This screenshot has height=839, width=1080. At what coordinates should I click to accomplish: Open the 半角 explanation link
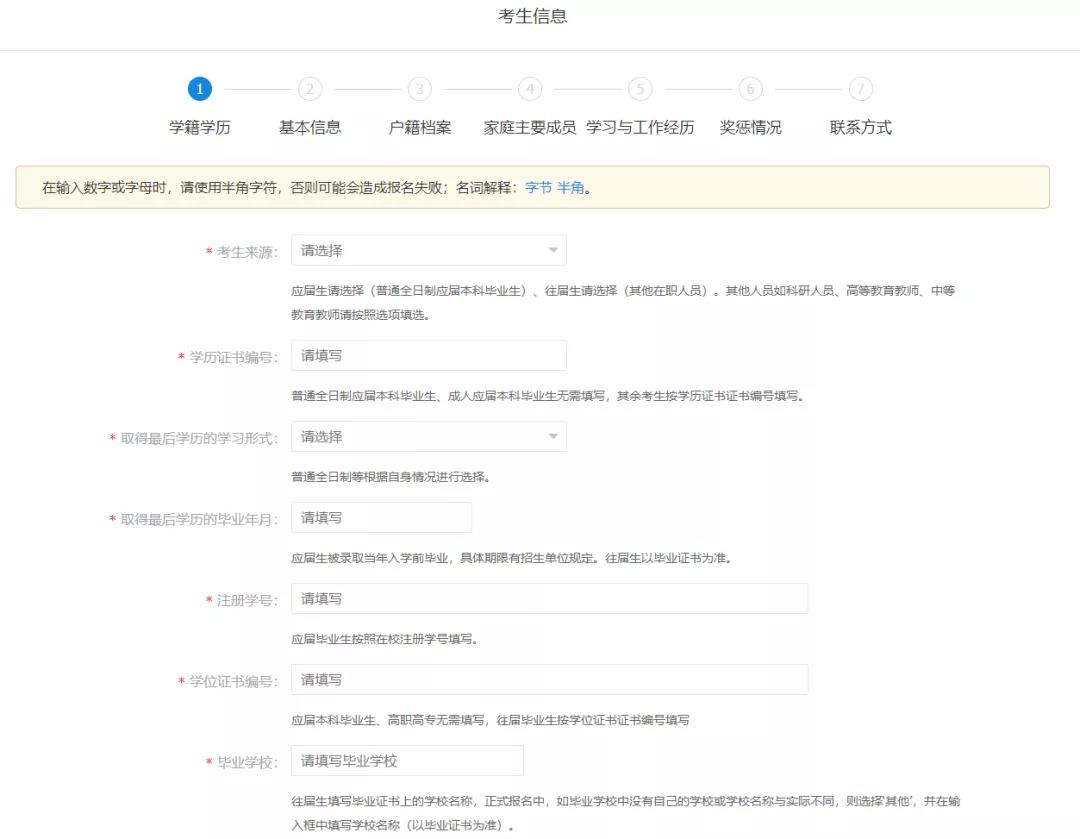(x=570, y=187)
